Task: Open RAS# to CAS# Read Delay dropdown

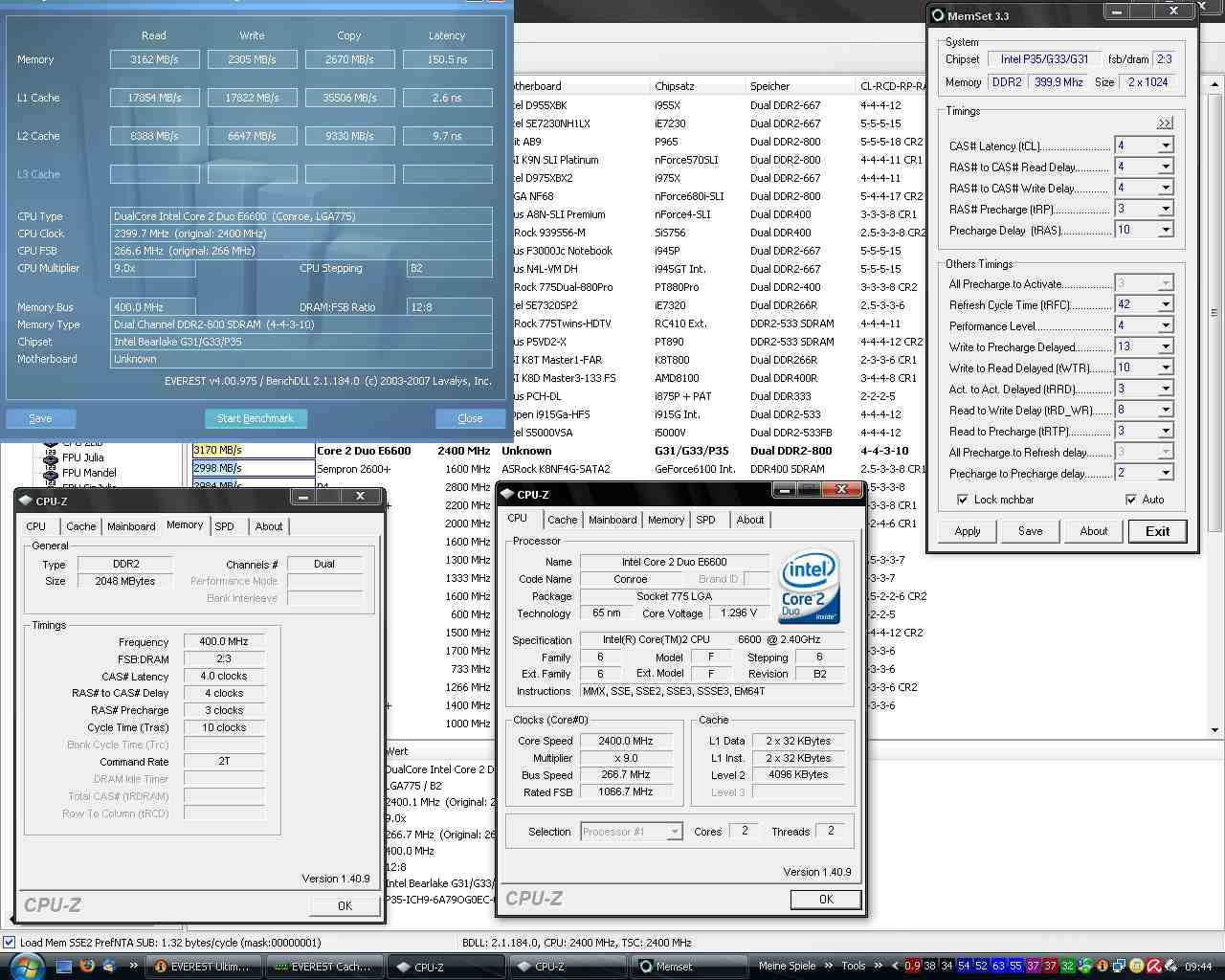Action: tap(1165, 167)
